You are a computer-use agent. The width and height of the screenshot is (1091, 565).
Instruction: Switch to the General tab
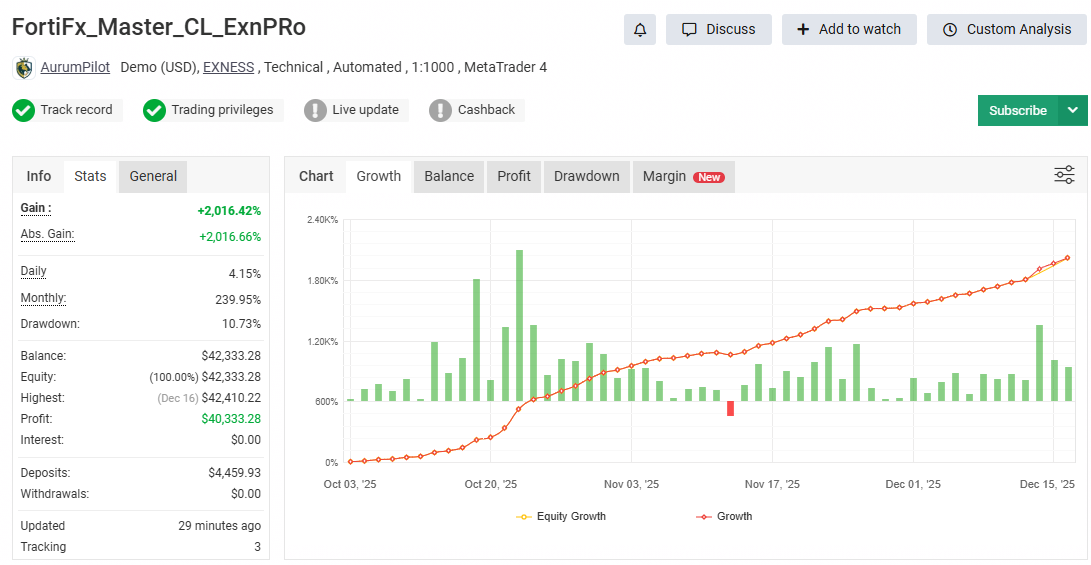click(153, 176)
